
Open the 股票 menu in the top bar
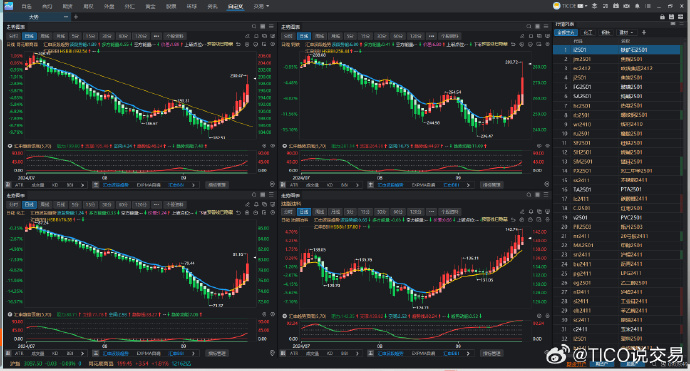[171, 6]
